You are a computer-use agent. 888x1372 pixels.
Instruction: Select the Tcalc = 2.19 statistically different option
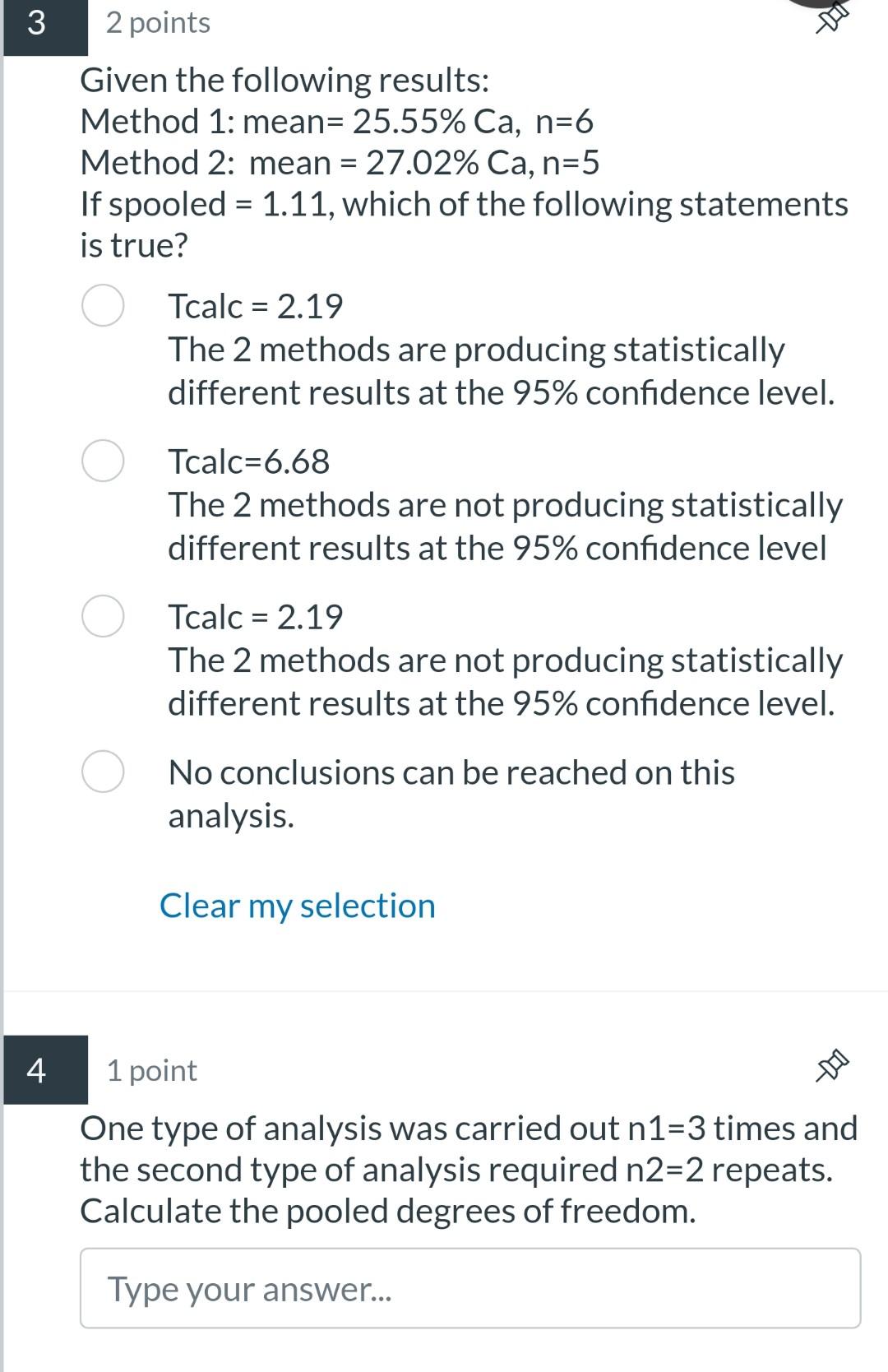(x=104, y=305)
